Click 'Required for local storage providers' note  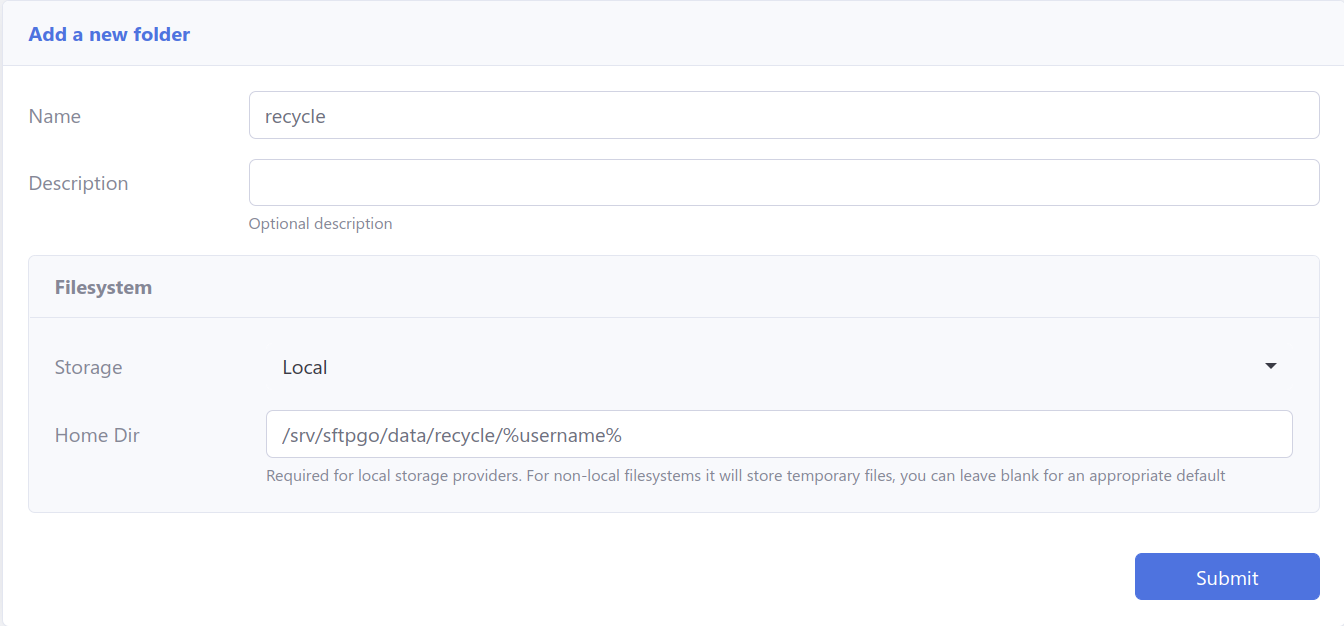pos(392,476)
